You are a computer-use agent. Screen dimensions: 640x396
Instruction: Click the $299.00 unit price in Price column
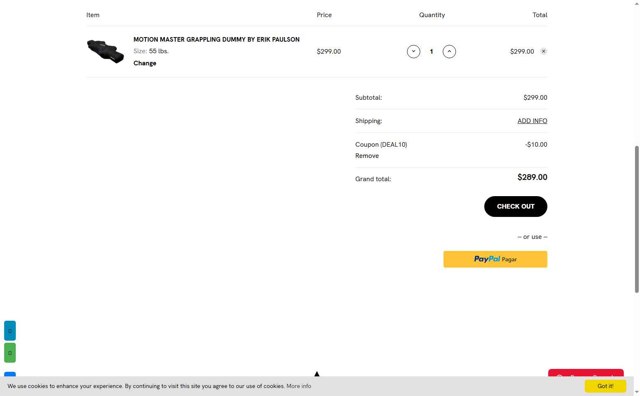coord(329,51)
